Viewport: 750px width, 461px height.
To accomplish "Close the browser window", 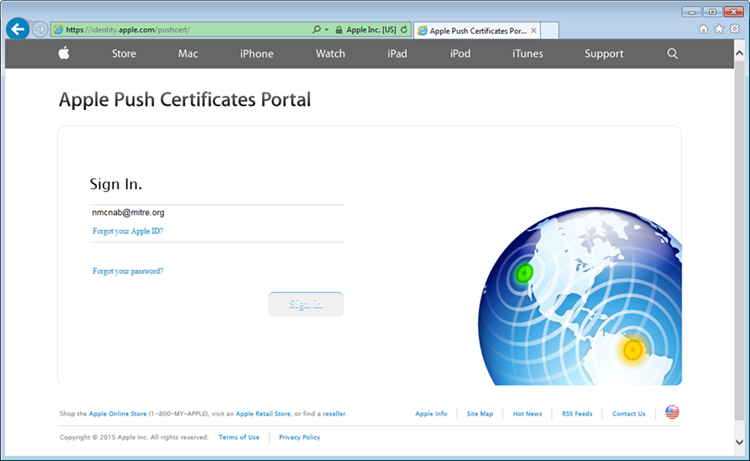I will (x=733, y=12).
